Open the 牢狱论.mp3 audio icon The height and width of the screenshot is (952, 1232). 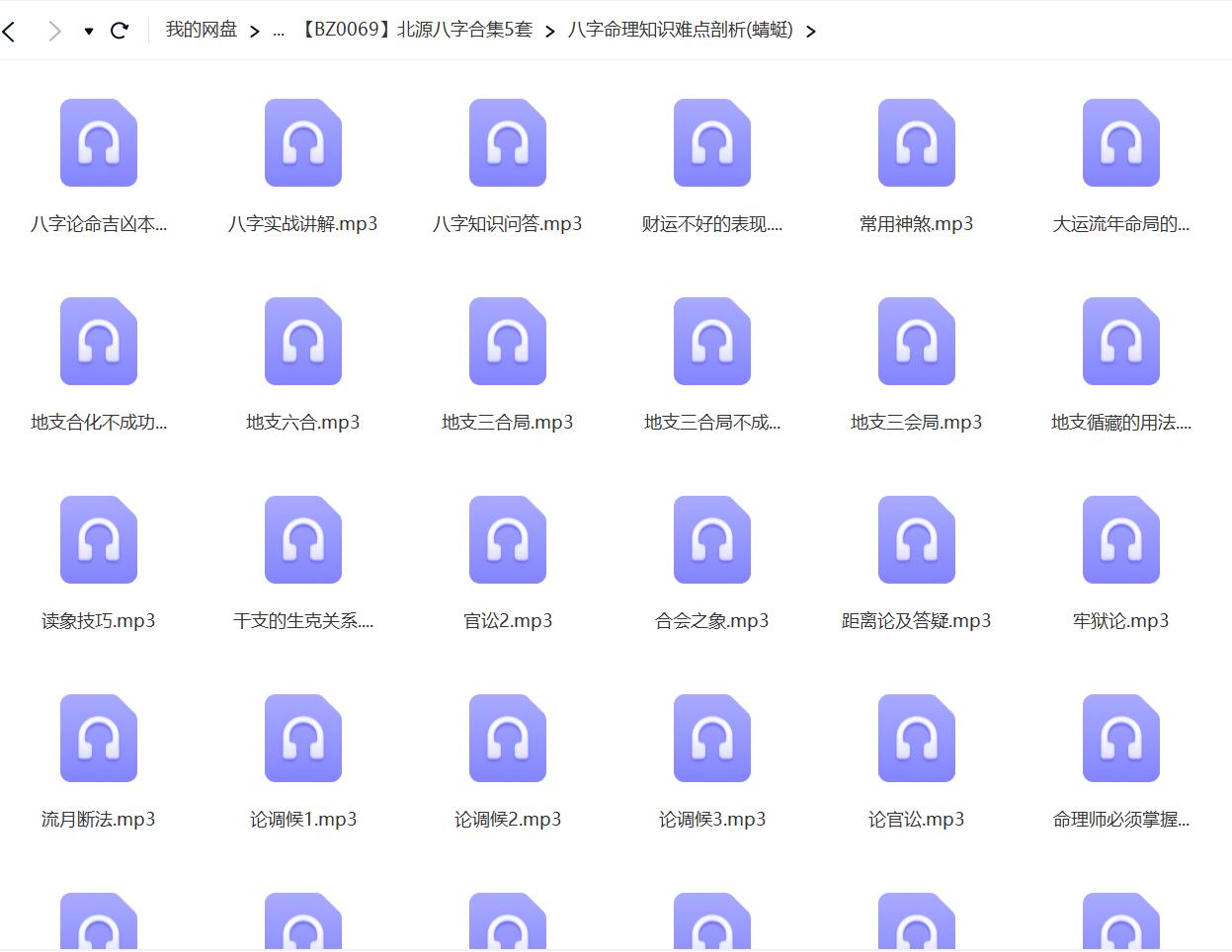click(x=1119, y=540)
